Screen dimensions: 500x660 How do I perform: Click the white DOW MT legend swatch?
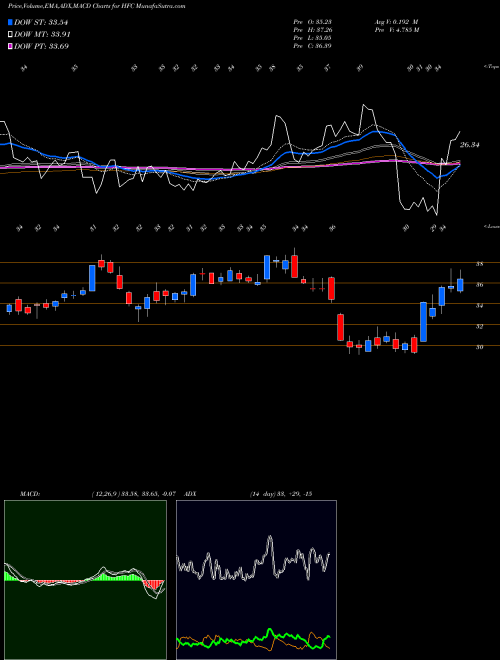click(11, 35)
